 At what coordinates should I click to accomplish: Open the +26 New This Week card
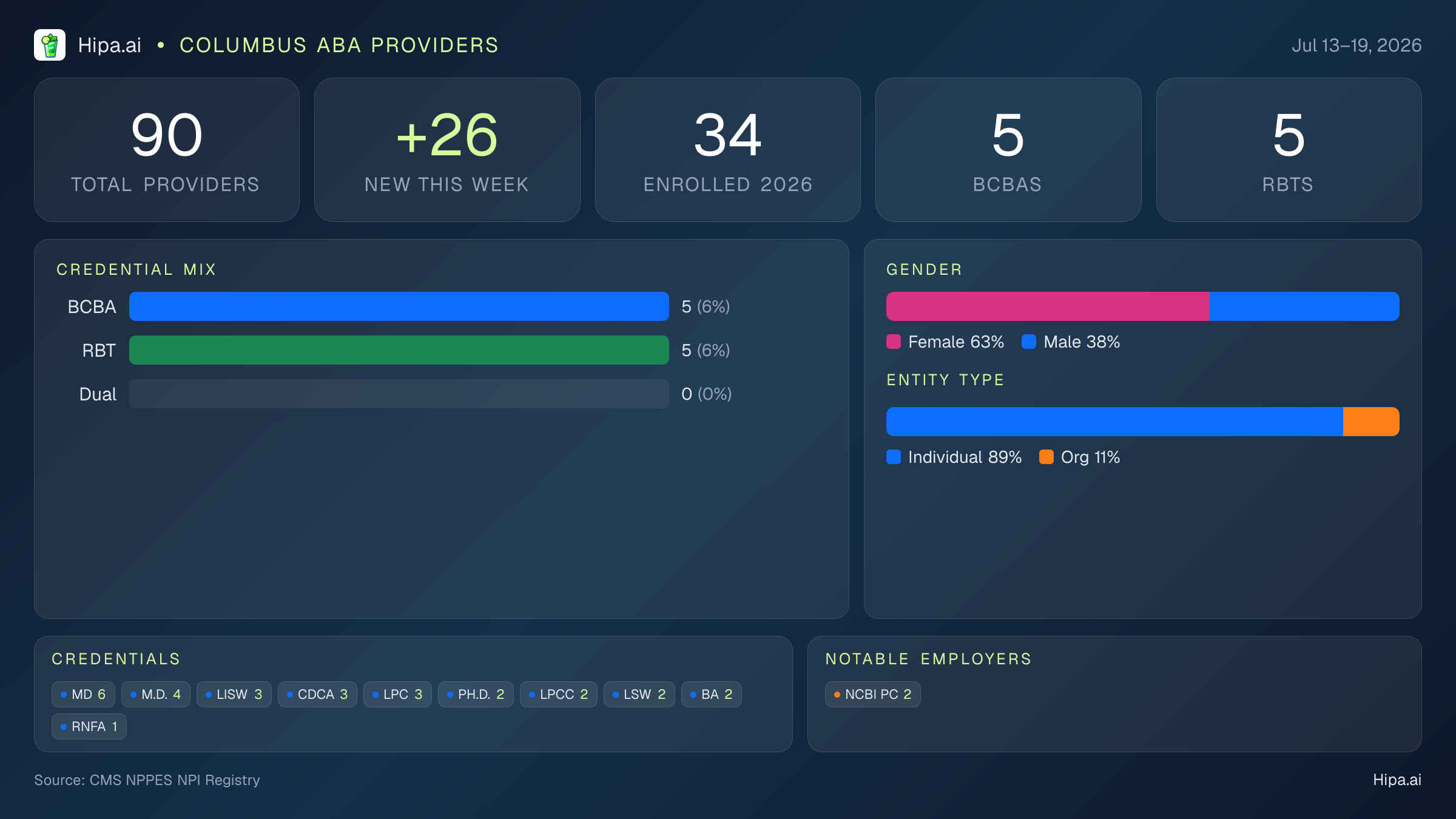447,150
